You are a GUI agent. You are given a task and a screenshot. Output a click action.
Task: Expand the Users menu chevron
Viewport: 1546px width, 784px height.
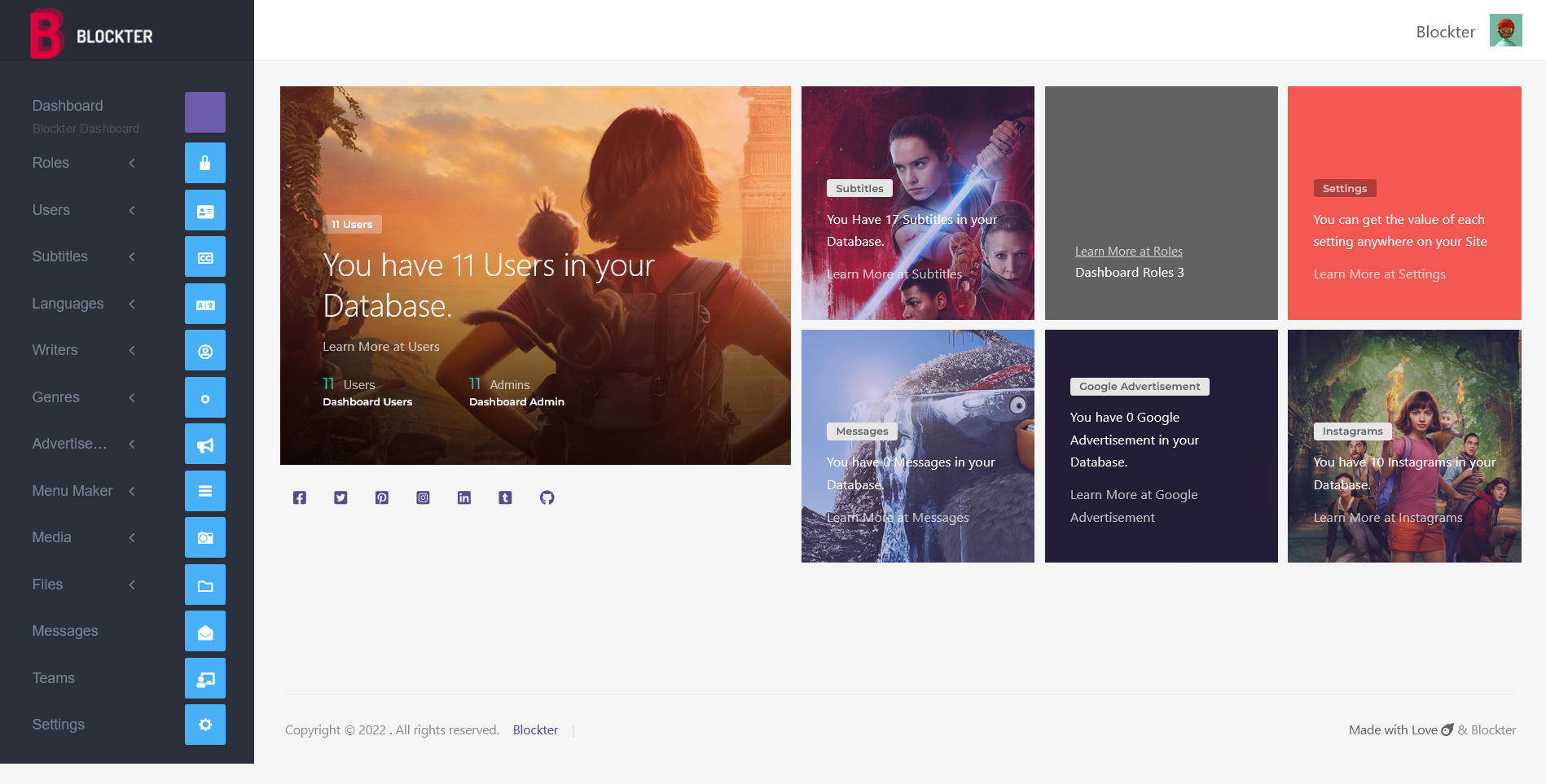(132, 210)
